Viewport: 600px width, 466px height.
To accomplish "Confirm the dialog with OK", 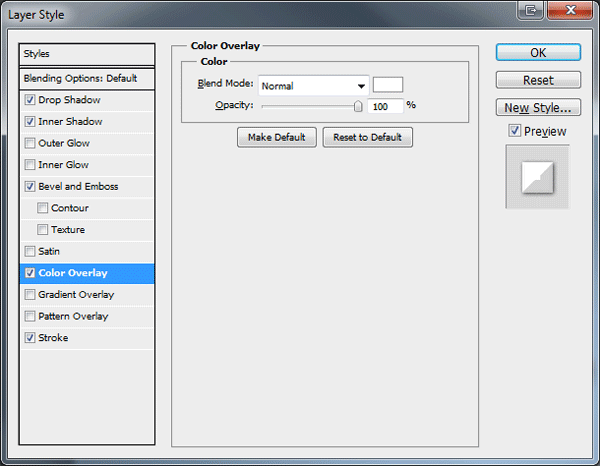I will click(538, 52).
